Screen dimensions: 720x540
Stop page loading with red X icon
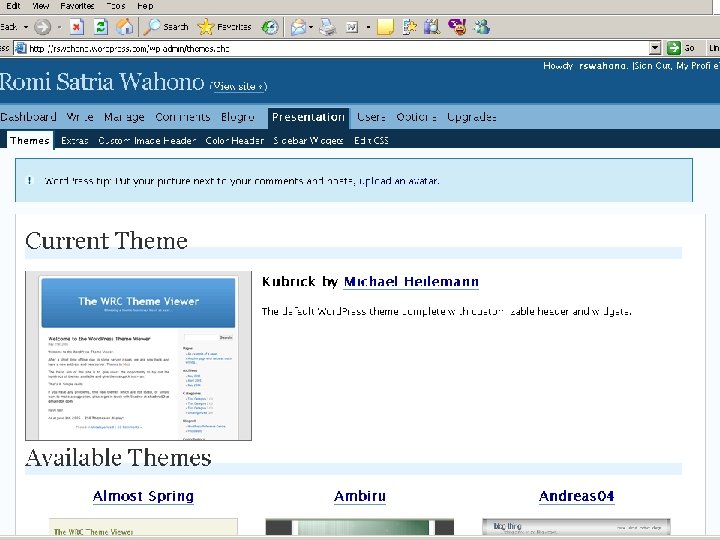pyautogui.click(x=77, y=27)
